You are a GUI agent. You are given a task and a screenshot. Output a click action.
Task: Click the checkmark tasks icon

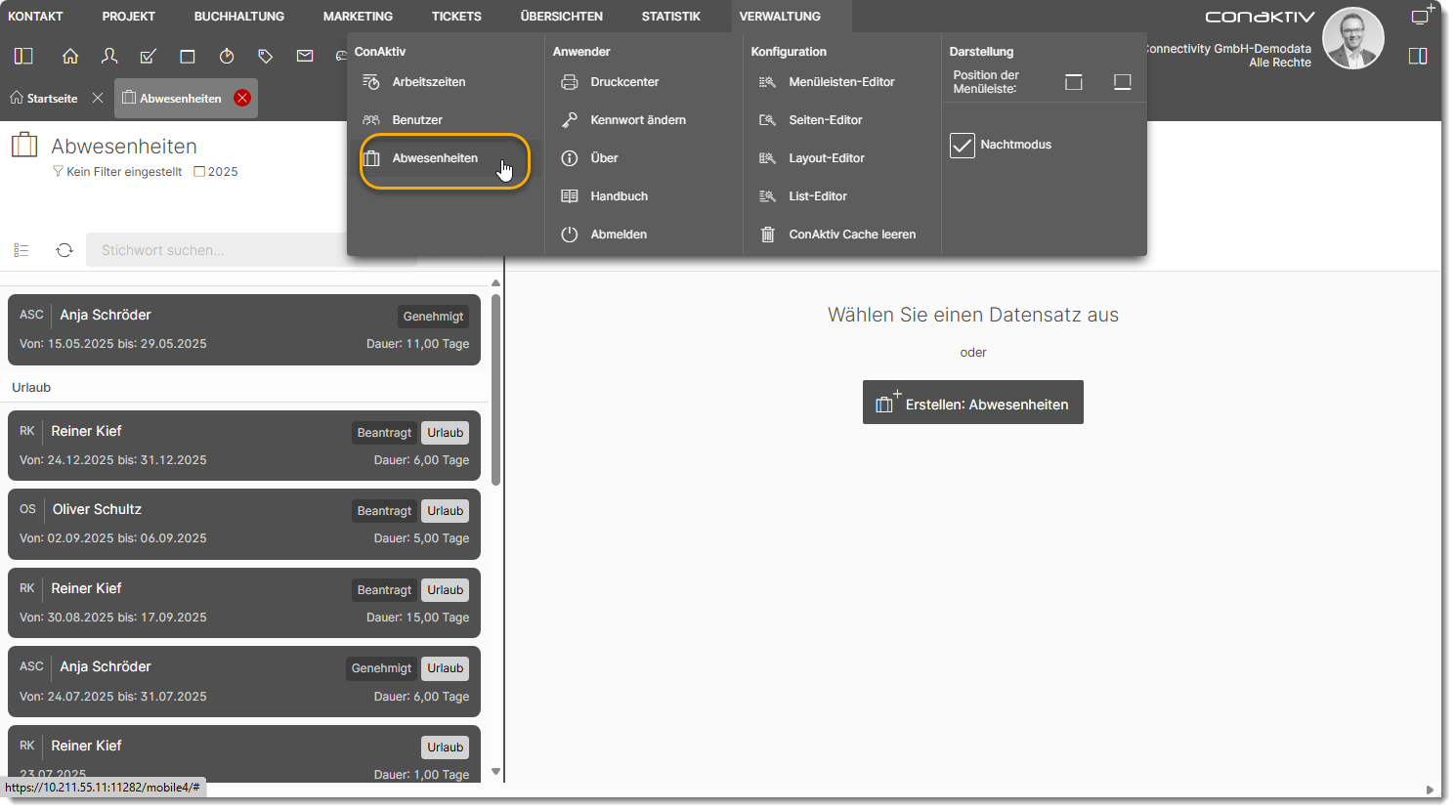149,57
